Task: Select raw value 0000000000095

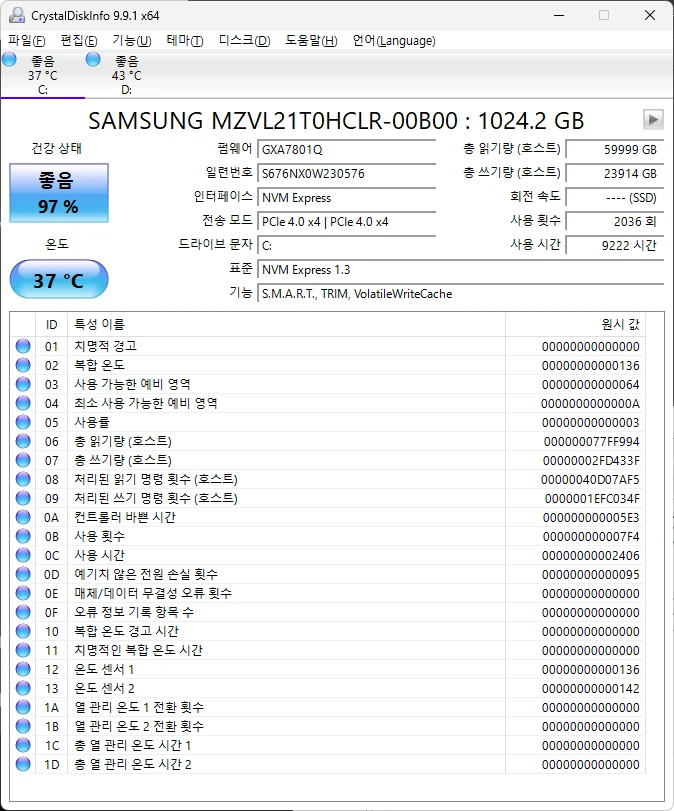Action: [x=591, y=575]
